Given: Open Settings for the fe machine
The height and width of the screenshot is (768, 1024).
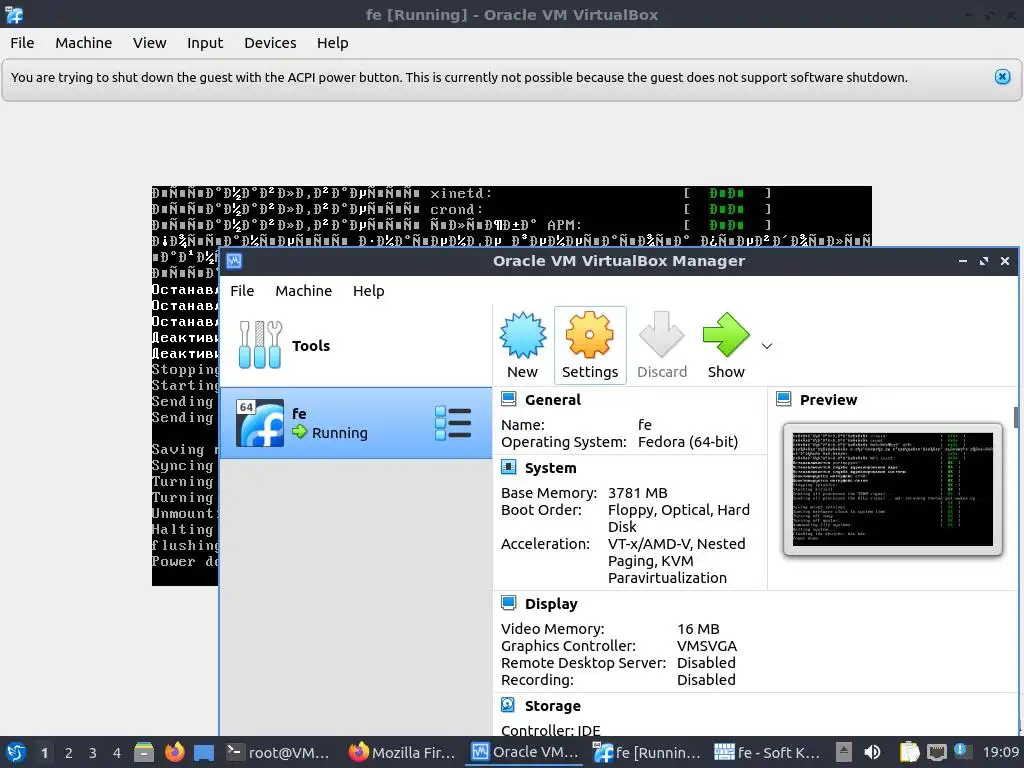Looking at the screenshot, I should (x=590, y=345).
